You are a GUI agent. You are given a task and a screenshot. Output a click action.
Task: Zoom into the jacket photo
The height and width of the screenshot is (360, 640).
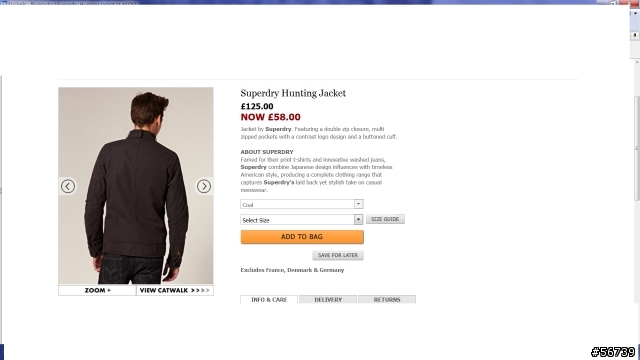coord(97,290)
